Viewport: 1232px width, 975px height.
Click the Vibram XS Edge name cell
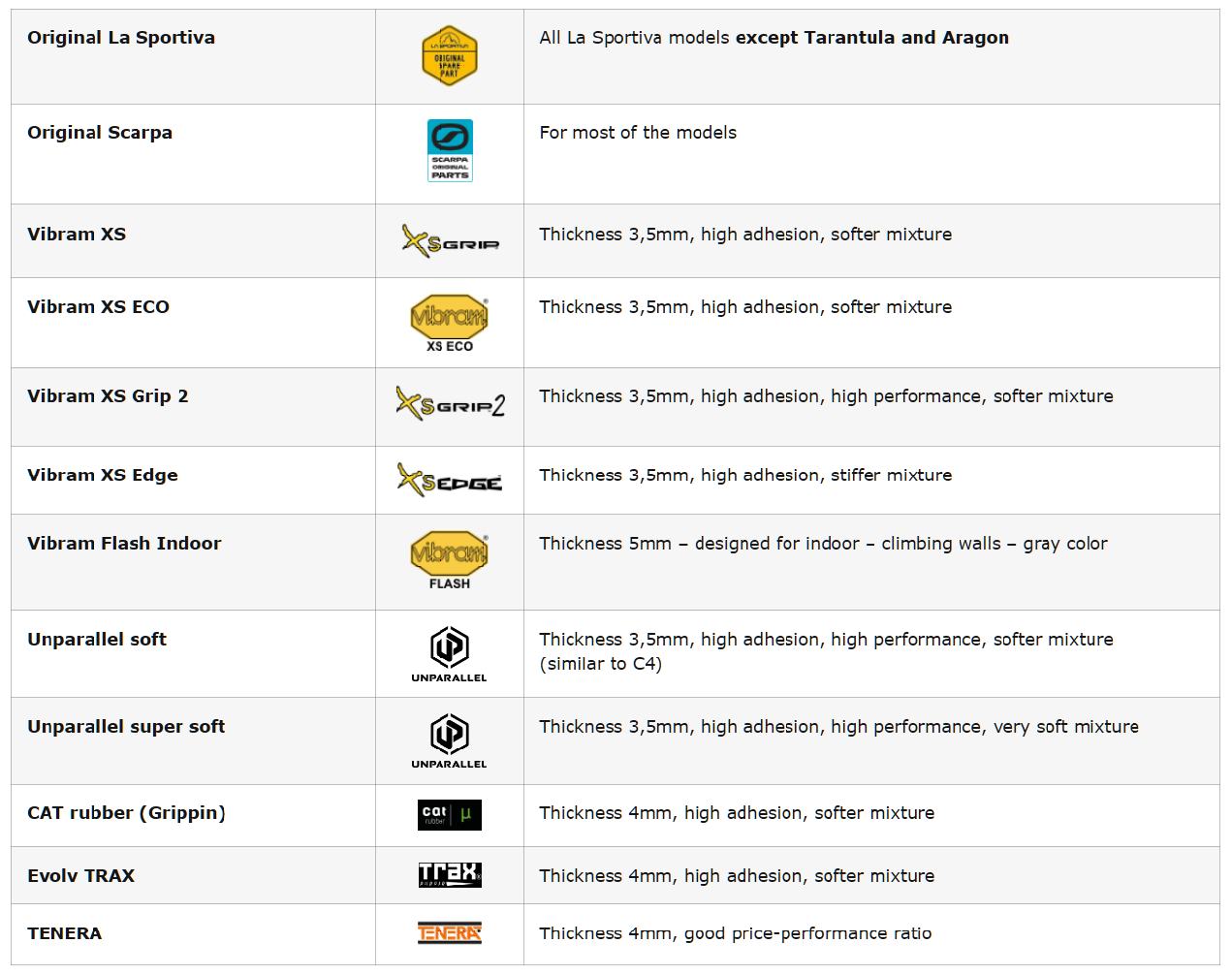(x=193, y=480)
